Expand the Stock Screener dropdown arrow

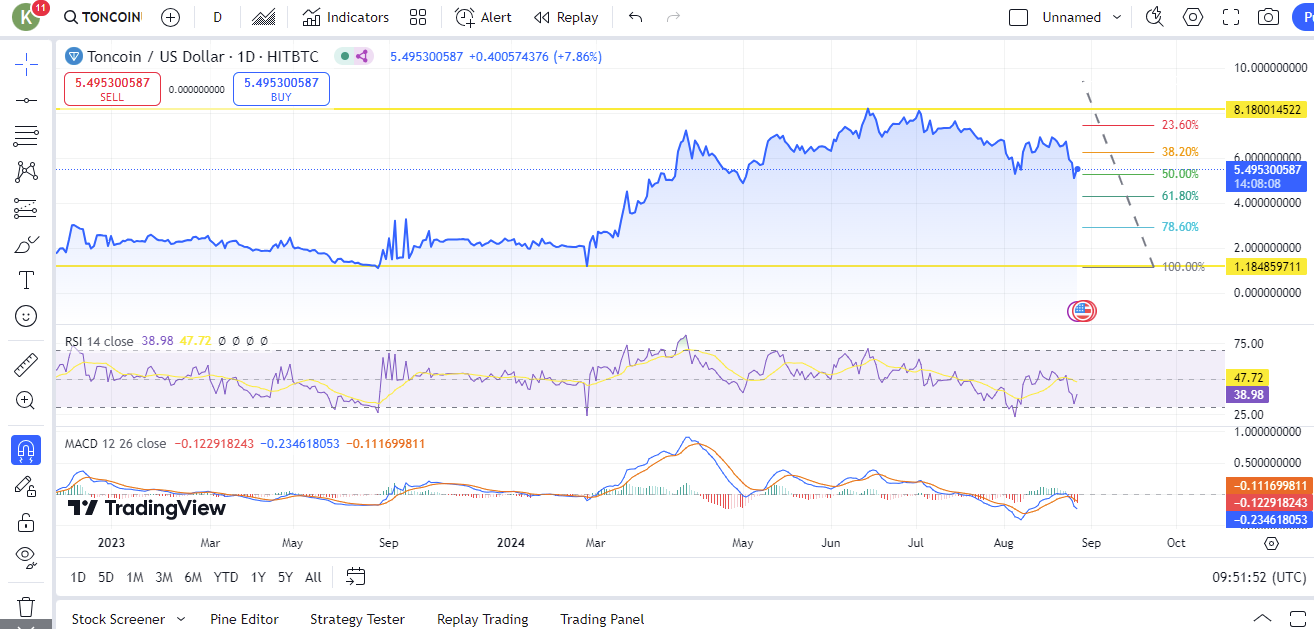181,619
